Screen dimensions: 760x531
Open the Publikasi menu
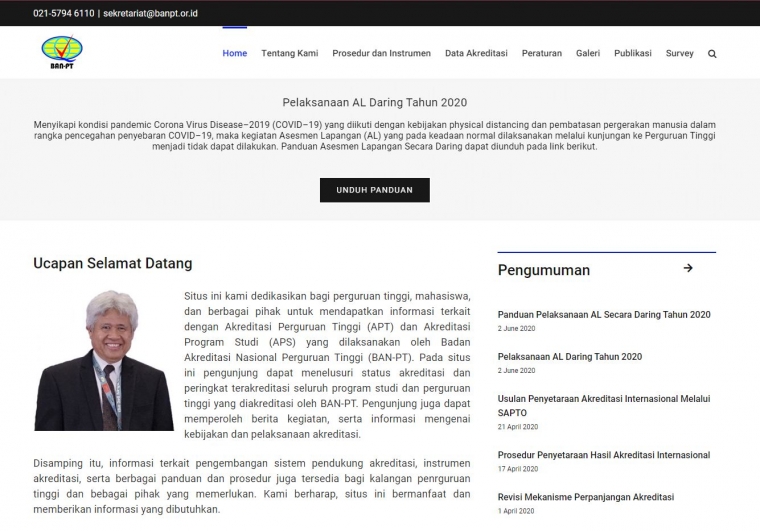633,53
